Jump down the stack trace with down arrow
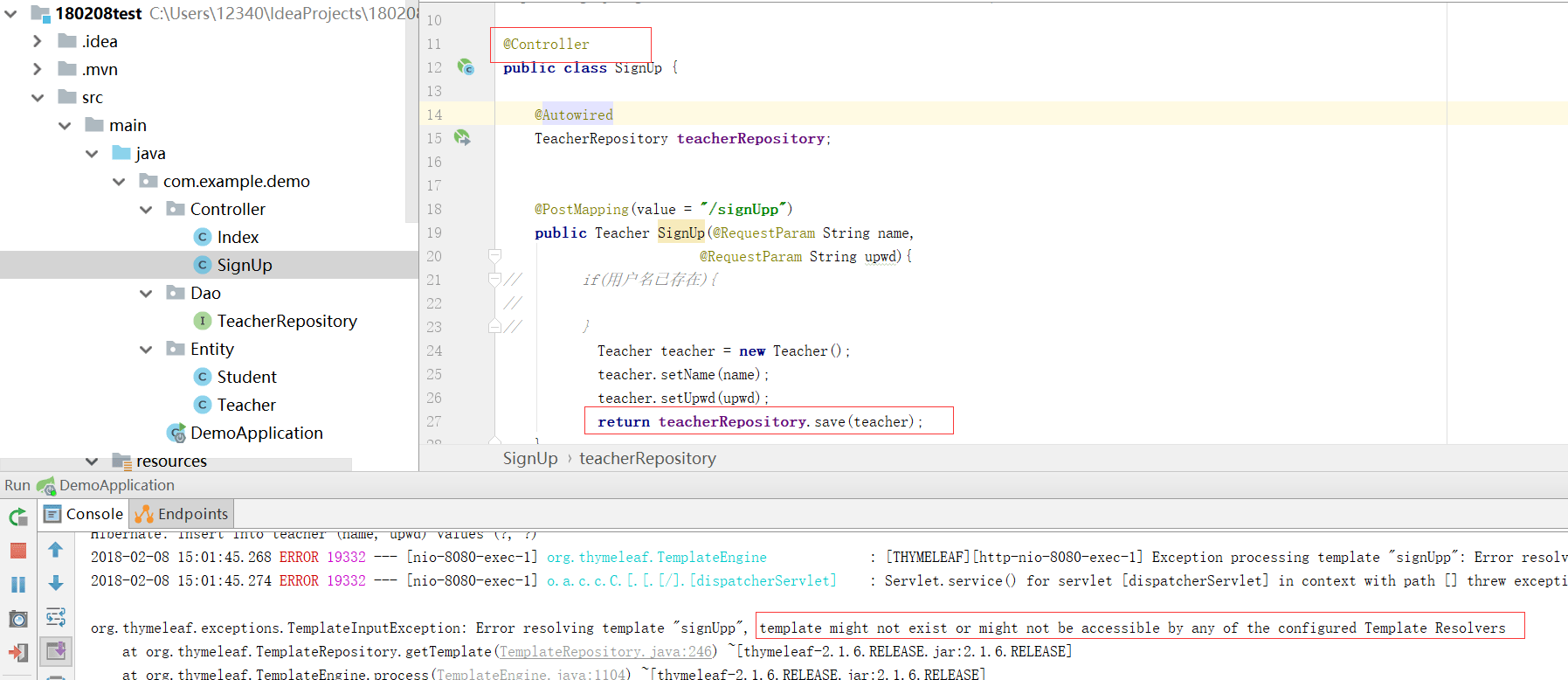1568x680 pixels. [x=55, y=583]
